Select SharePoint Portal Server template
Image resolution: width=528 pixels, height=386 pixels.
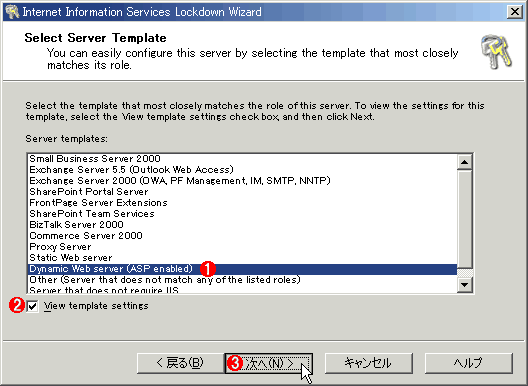pos(242,192)
